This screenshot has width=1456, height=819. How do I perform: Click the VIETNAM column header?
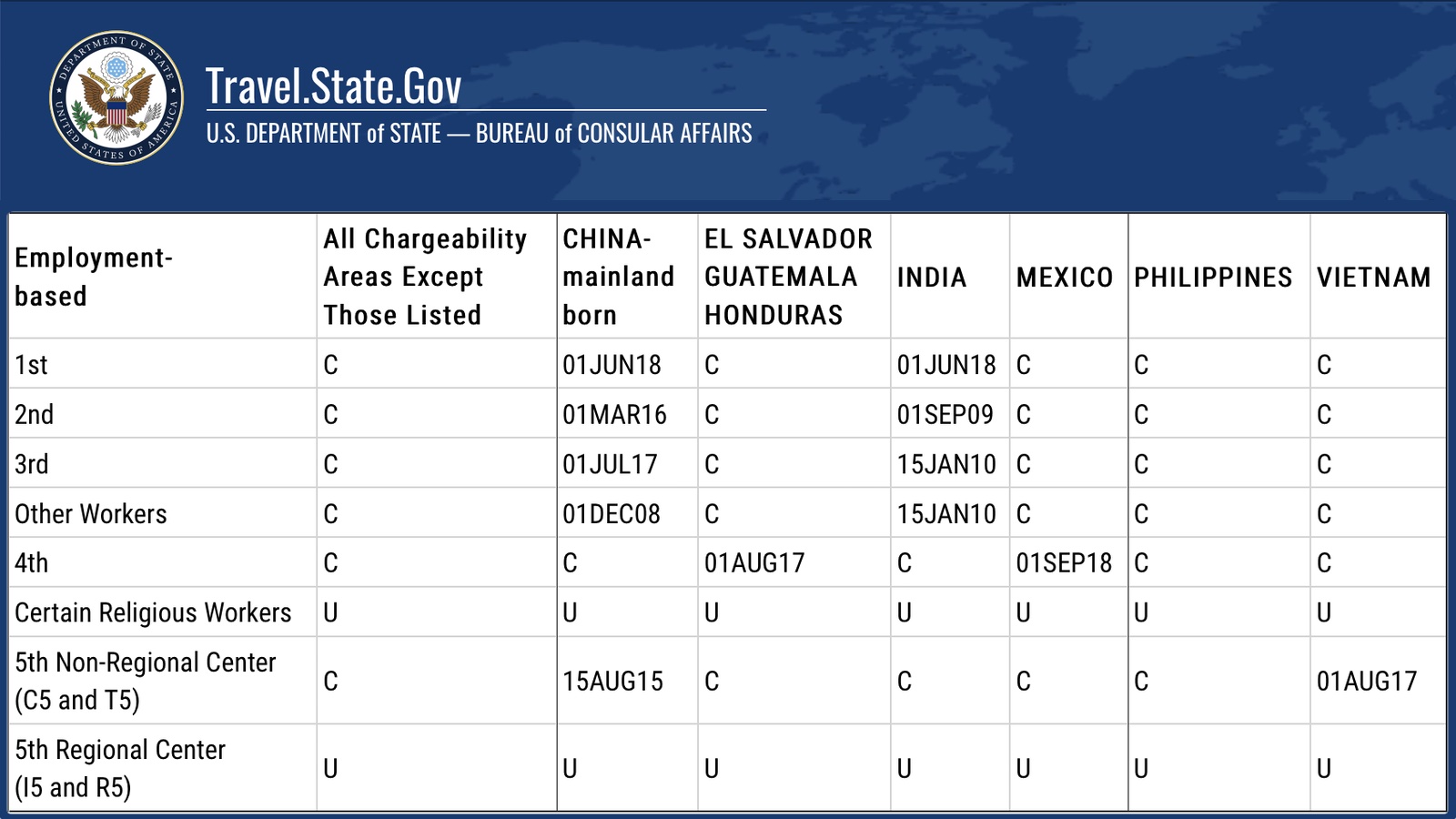click(1374, 278)
